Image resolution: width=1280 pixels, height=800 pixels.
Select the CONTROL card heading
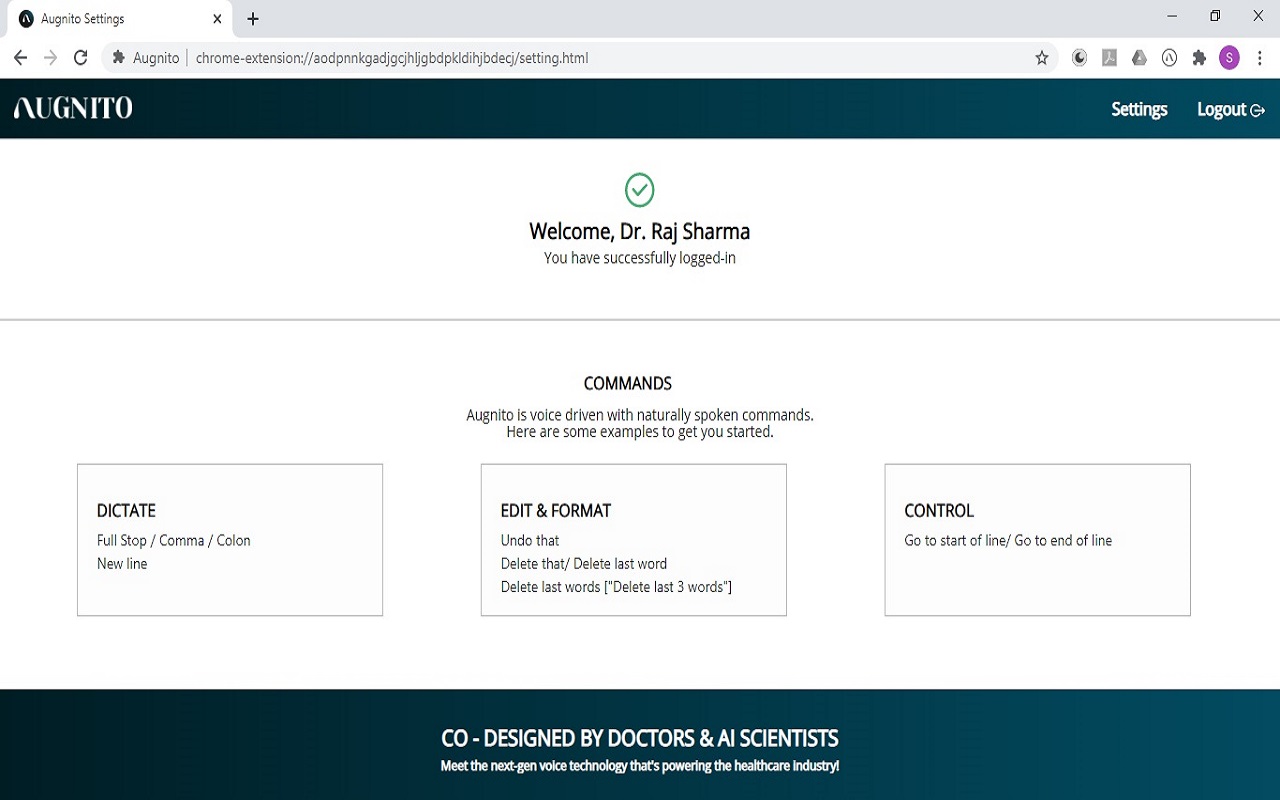click(939, 510)
